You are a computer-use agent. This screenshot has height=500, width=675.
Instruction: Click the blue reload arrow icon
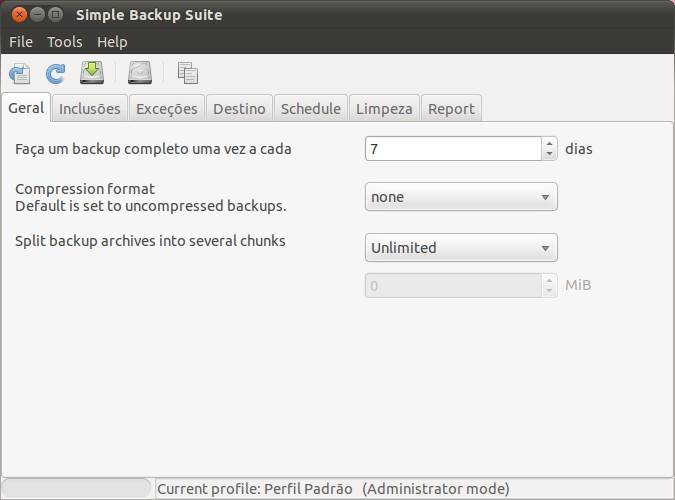[56, 74]
